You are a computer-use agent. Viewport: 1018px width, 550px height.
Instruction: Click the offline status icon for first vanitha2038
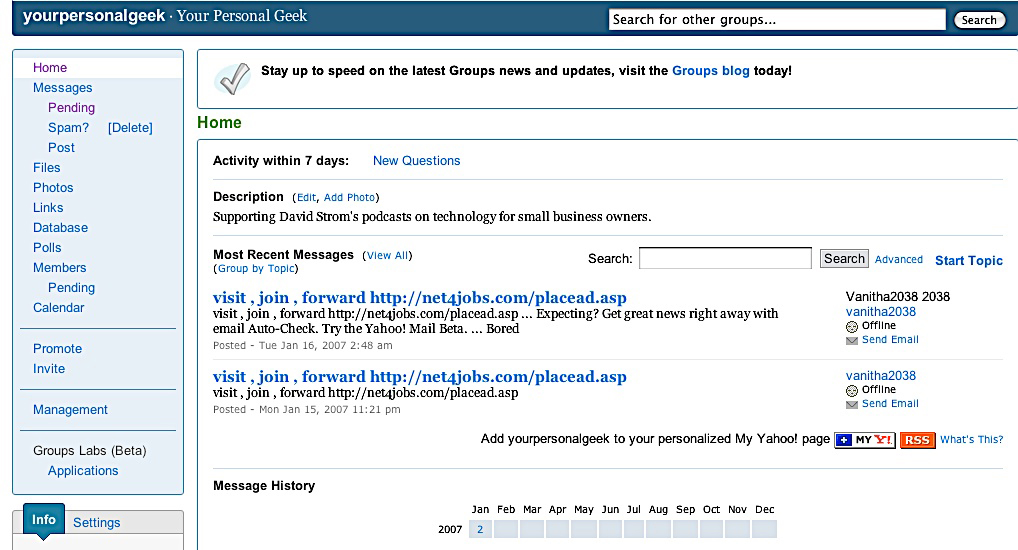click(x=852, y=327)
